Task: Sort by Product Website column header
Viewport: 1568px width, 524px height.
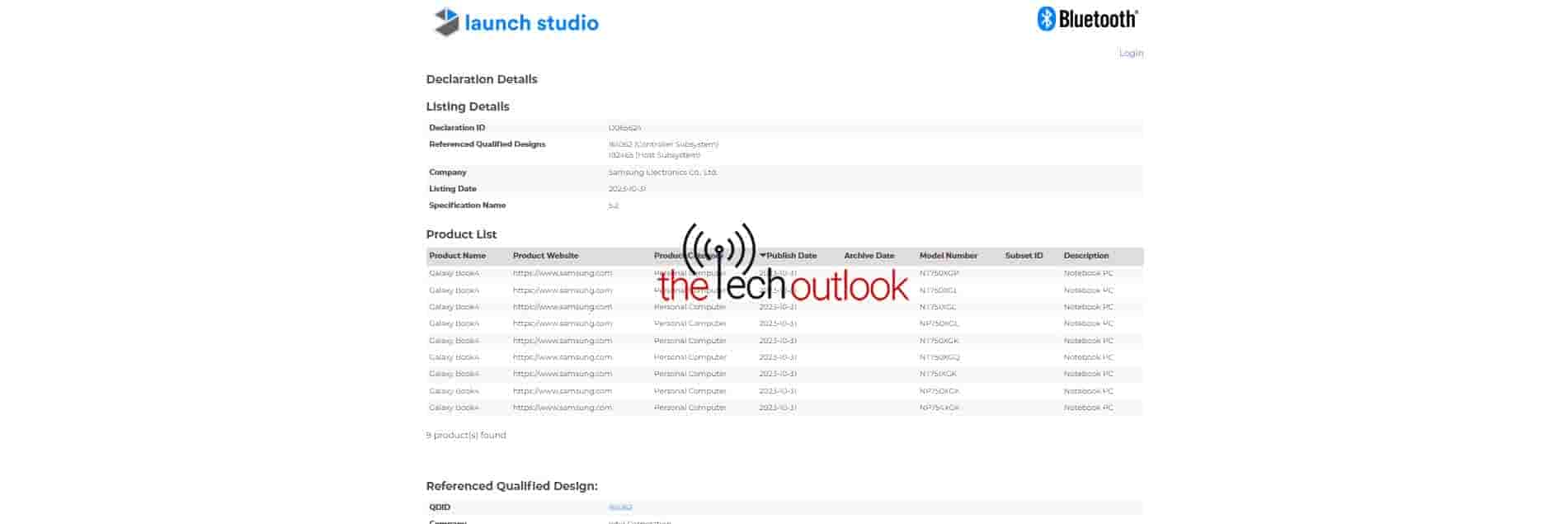Action: 545,256
